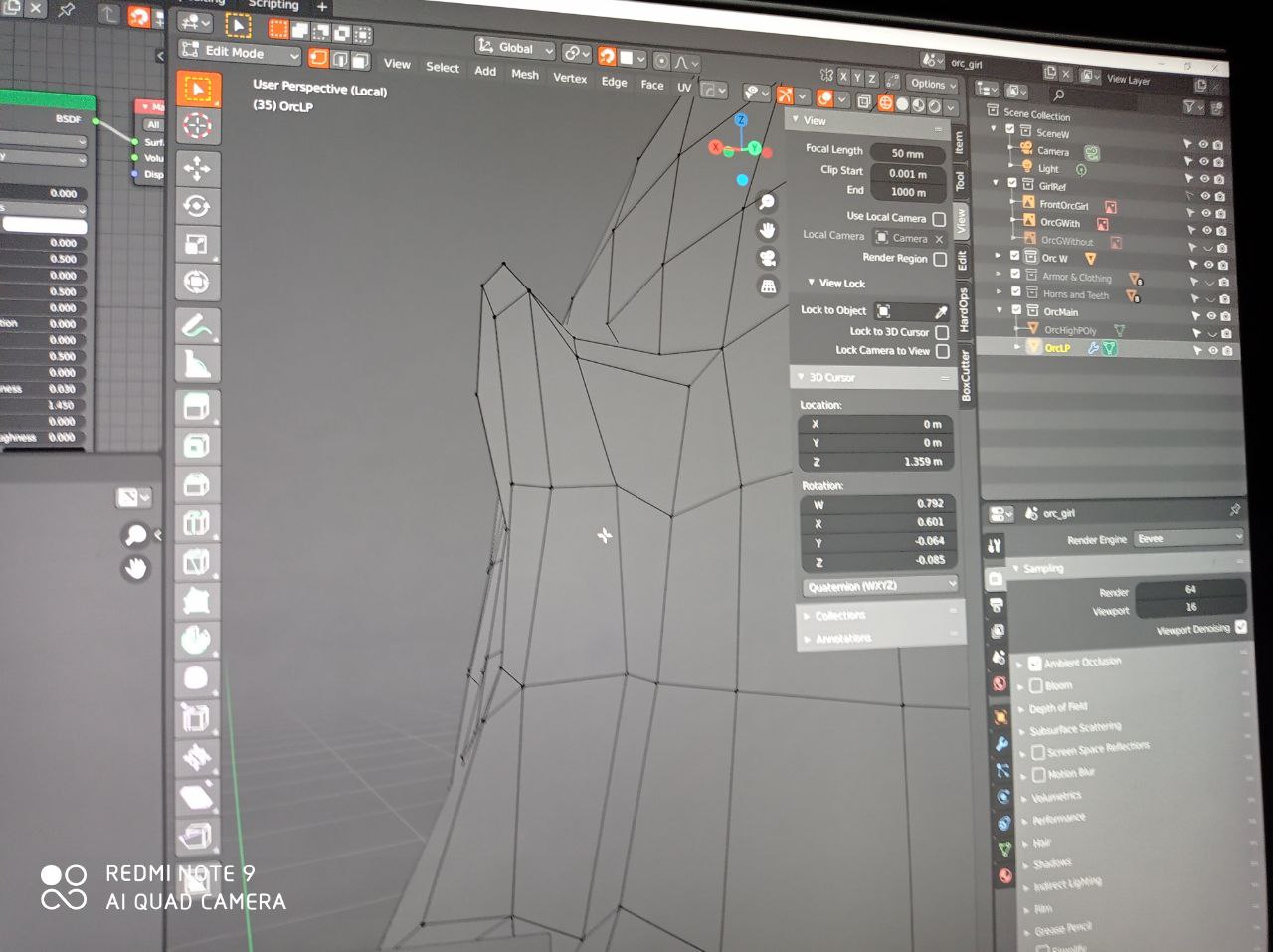The width and height of the screenshot is (1273, 952).
Task: Open the Options dropdown
Action: 932,85
